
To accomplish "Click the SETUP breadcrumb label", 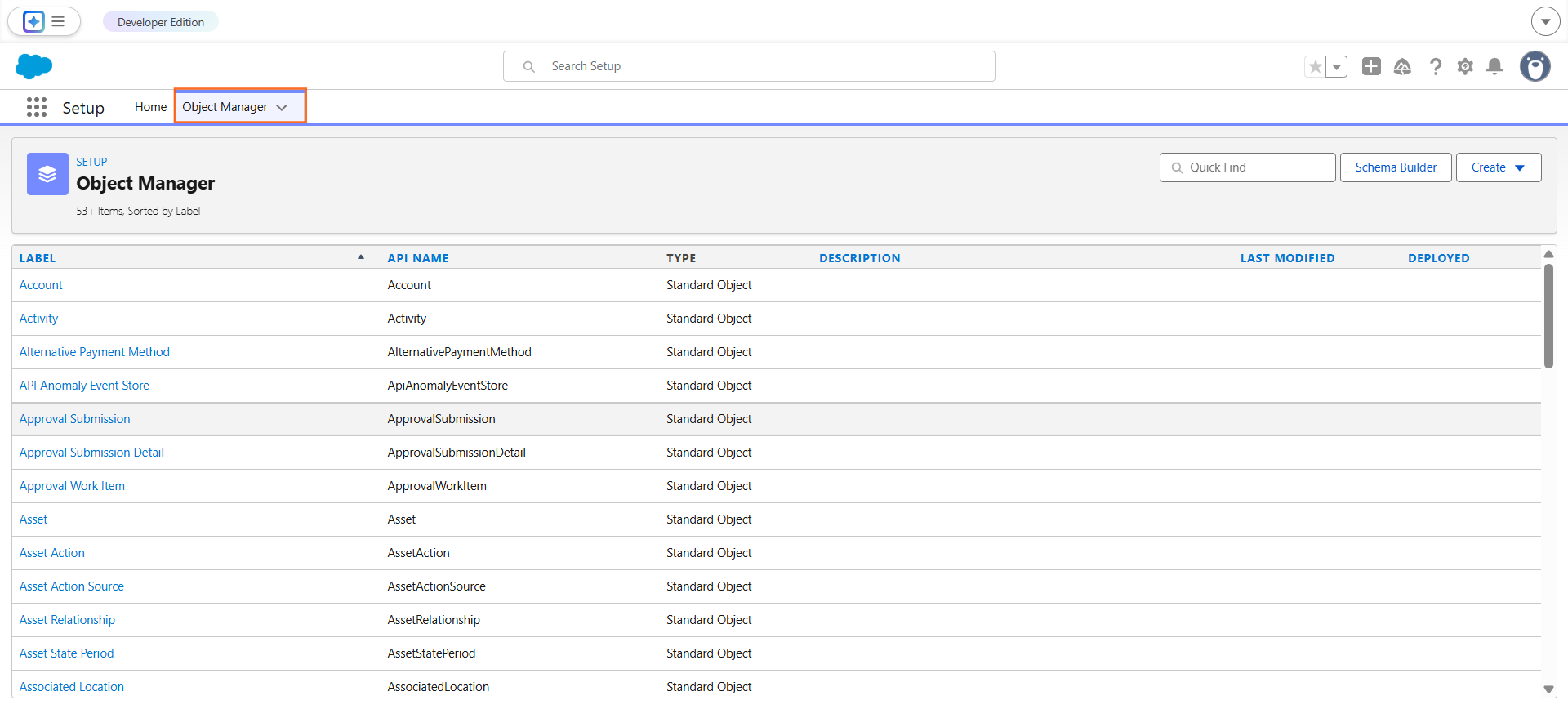I will (x=91, y=162).
